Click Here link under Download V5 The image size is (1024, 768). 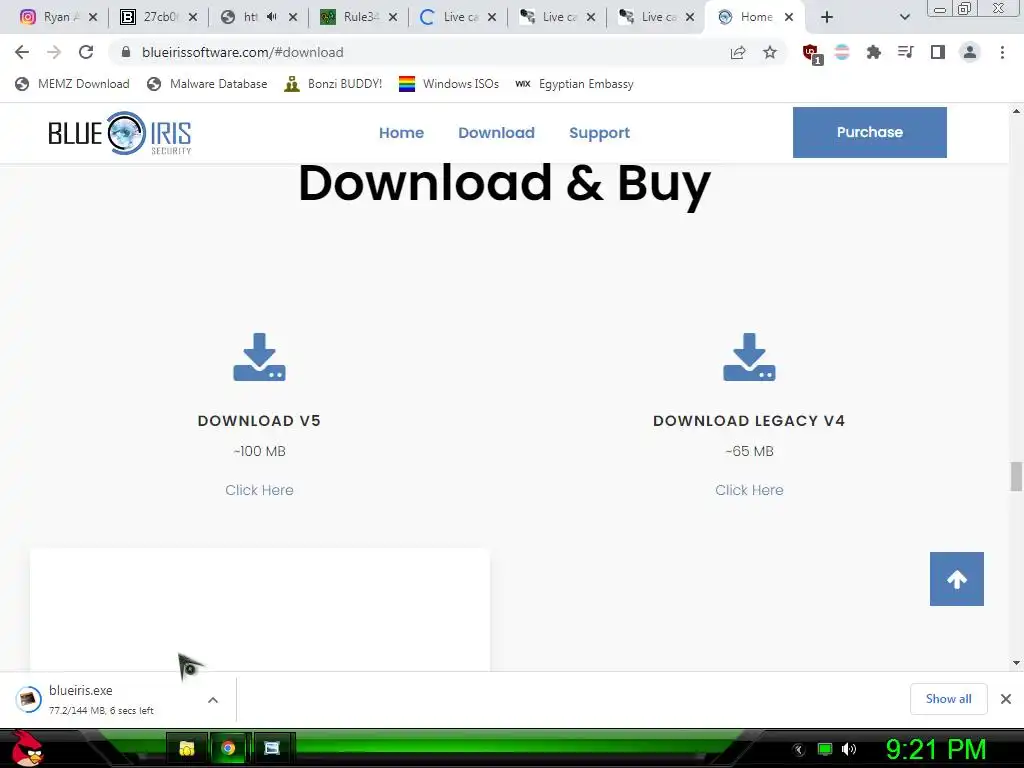tap(259, 490)
